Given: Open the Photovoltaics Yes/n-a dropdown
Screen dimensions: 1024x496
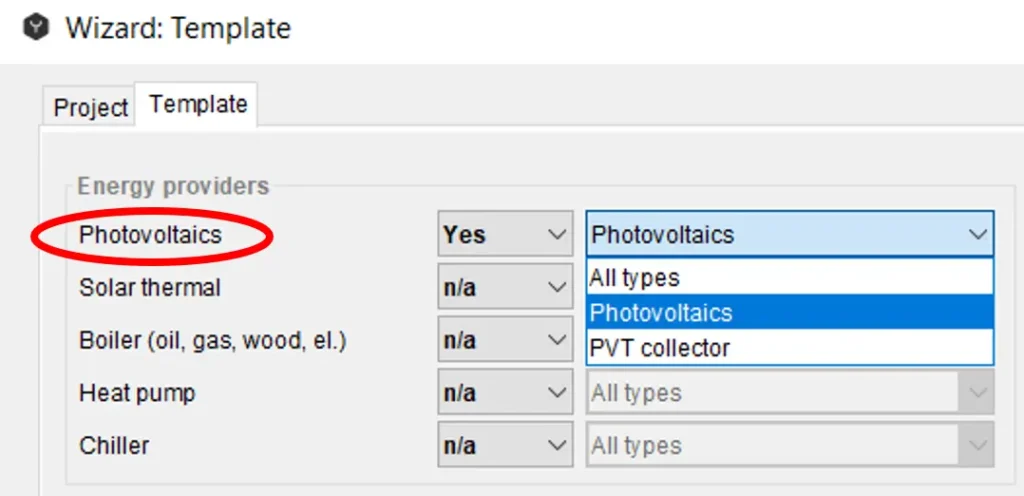Looking at the screenshot, I should tap(505, 235).
